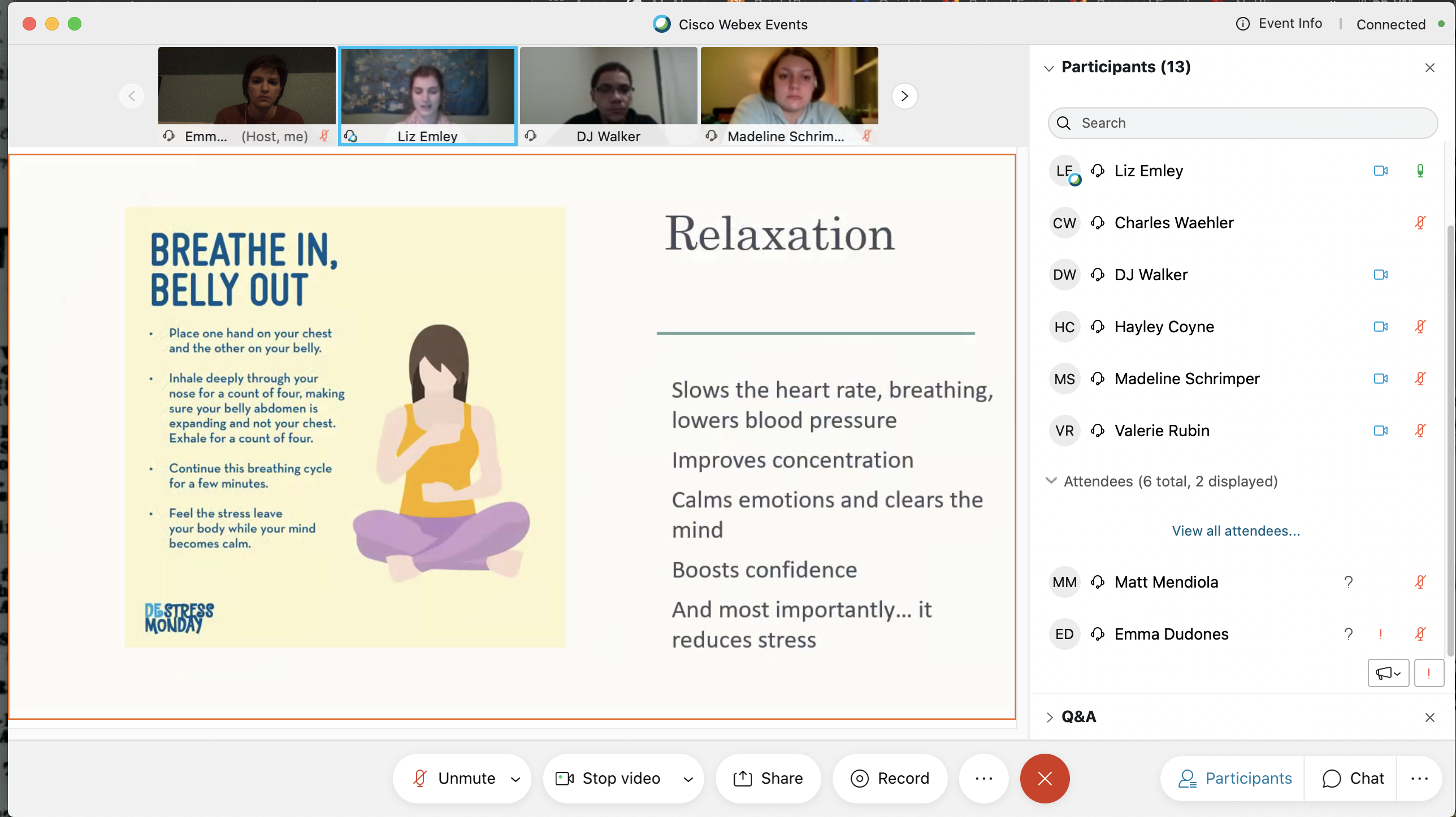Click Valerie Rubin's video camera icon
The width and height of the screenshot is (1456, 817).
(x=1380, y=431)
